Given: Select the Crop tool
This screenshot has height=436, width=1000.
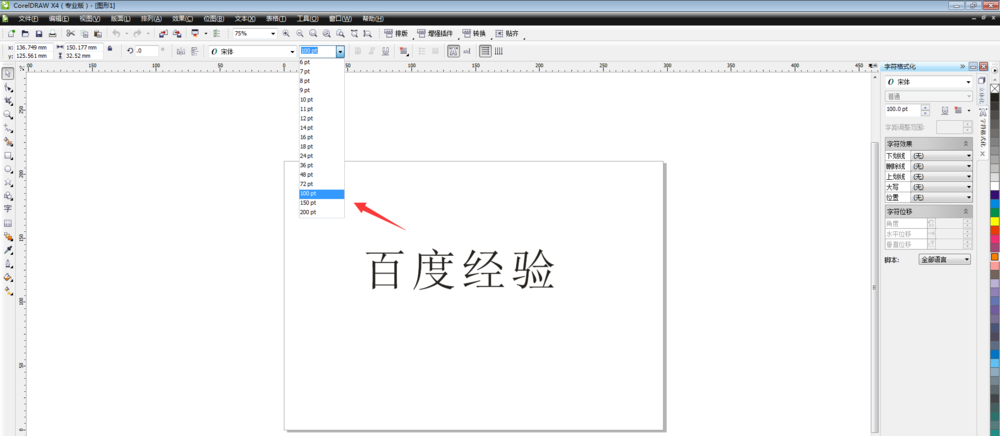Looking at the screenshot, I should click(x=8, y=101).
